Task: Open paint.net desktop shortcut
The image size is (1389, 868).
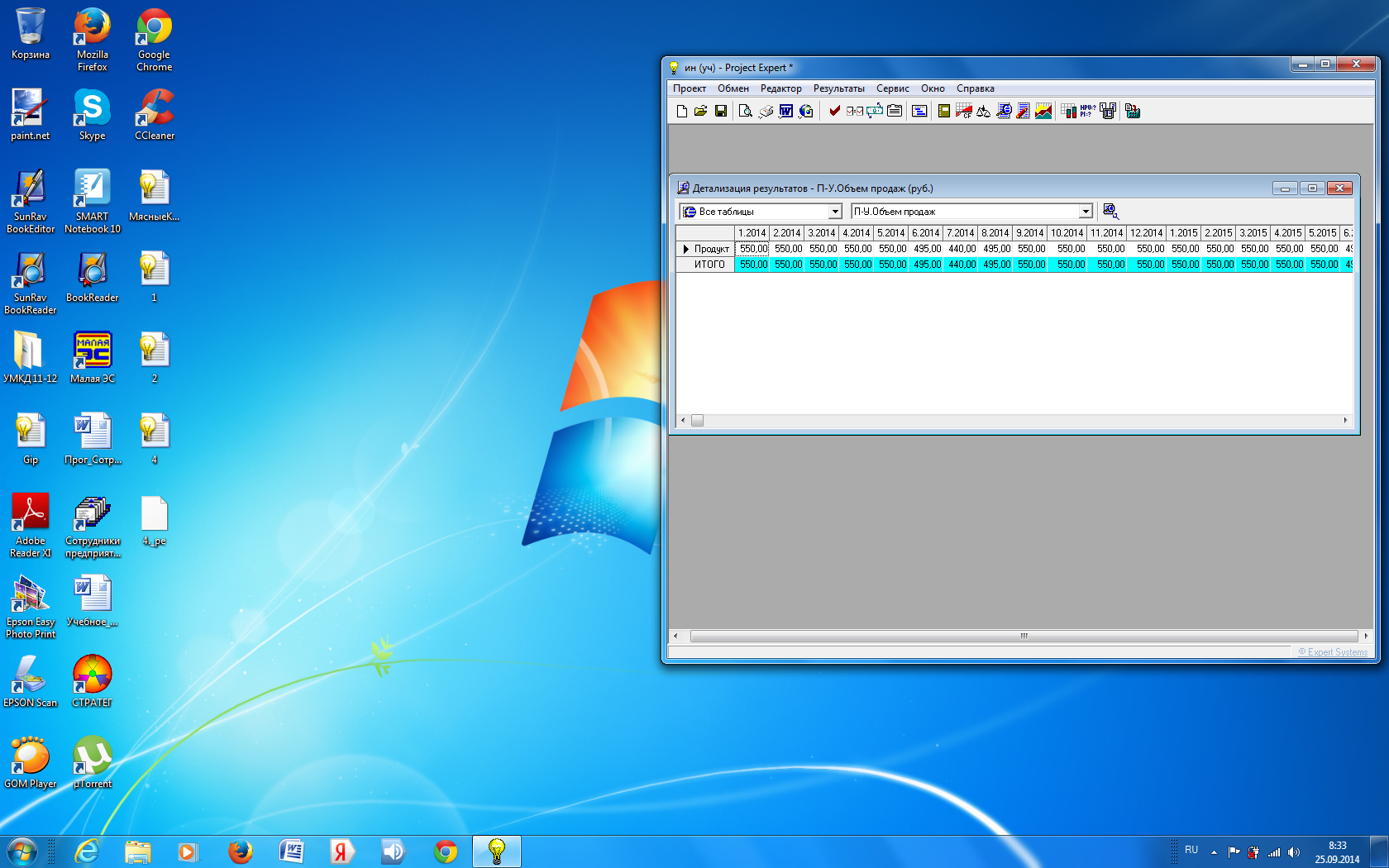Action: click(30, 115)
